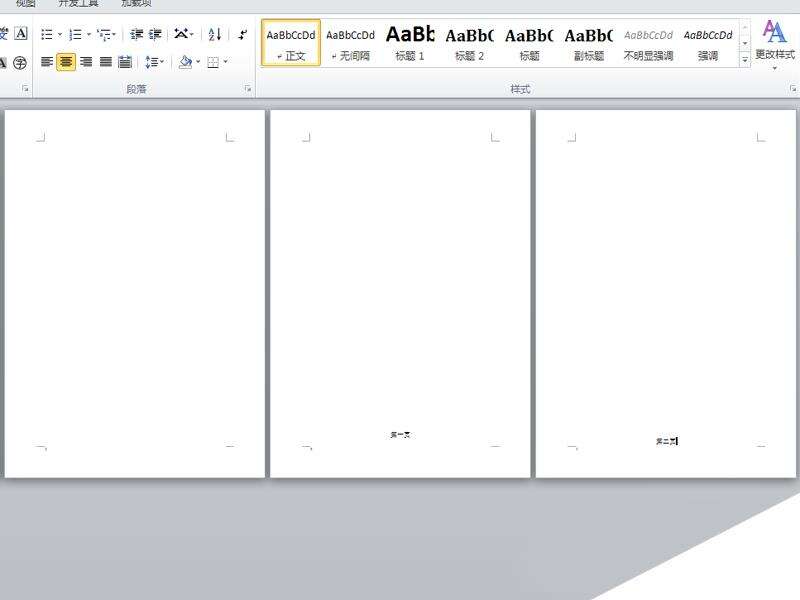Sort the selected text
Image resolution: width=800 pixels, height=600 pixels.
215,34
